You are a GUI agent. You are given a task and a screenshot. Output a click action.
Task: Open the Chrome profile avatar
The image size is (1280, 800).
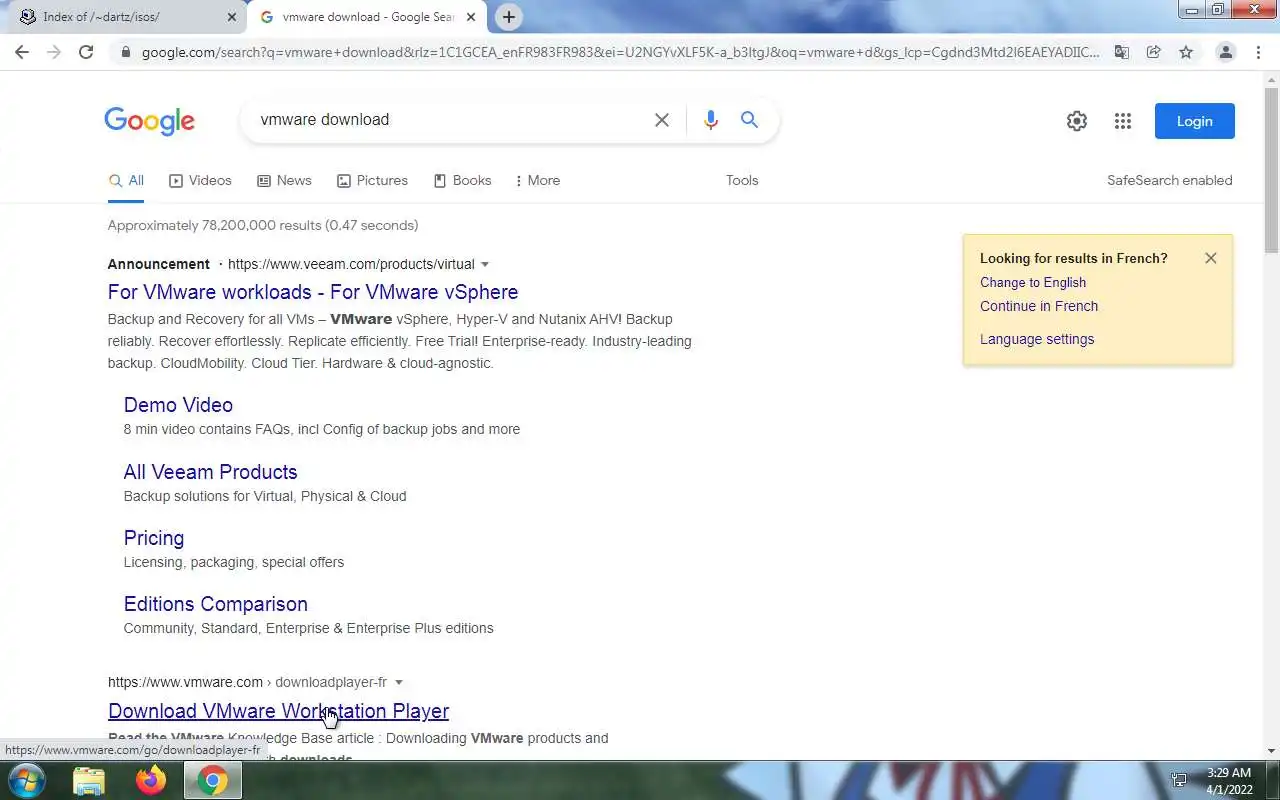(1225, 52)
